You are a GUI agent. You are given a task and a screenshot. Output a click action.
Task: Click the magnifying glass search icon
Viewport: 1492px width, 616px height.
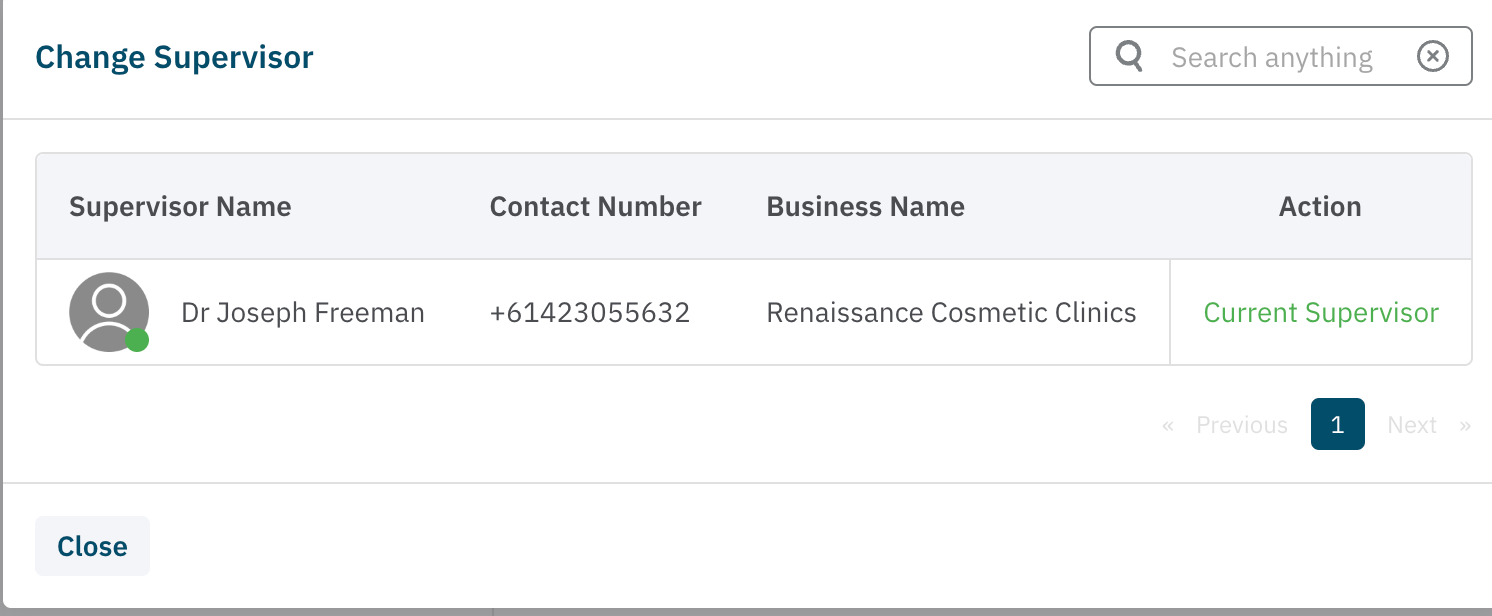coord(1129,56)
